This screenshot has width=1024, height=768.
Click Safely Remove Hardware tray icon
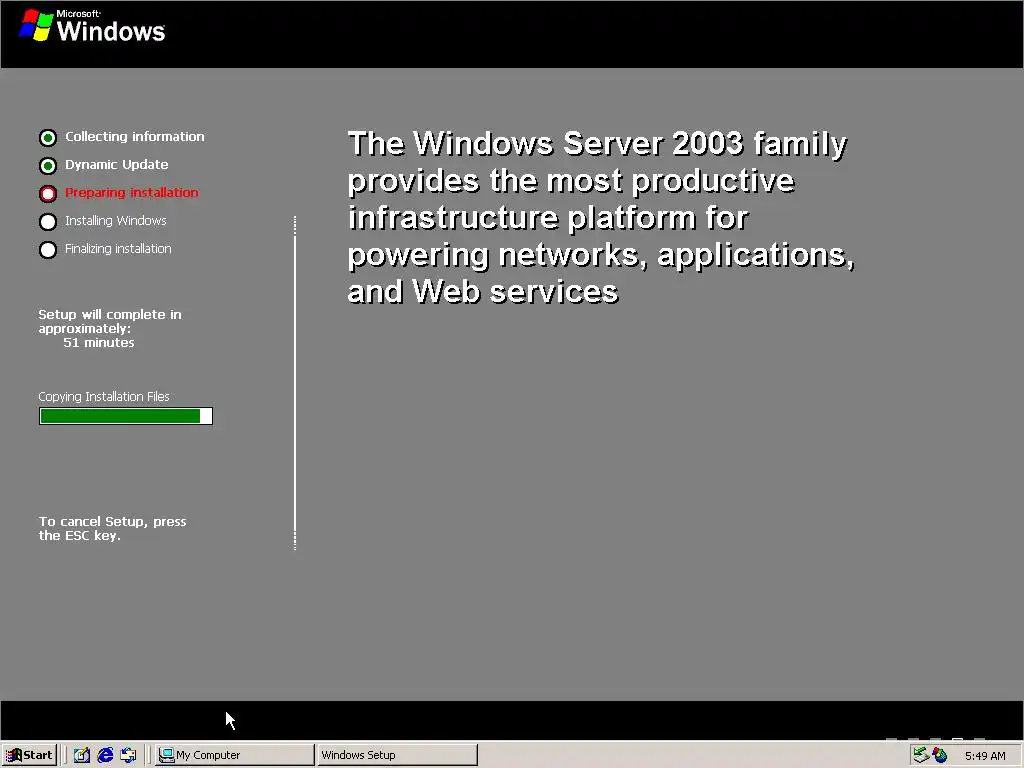point(921,755)
